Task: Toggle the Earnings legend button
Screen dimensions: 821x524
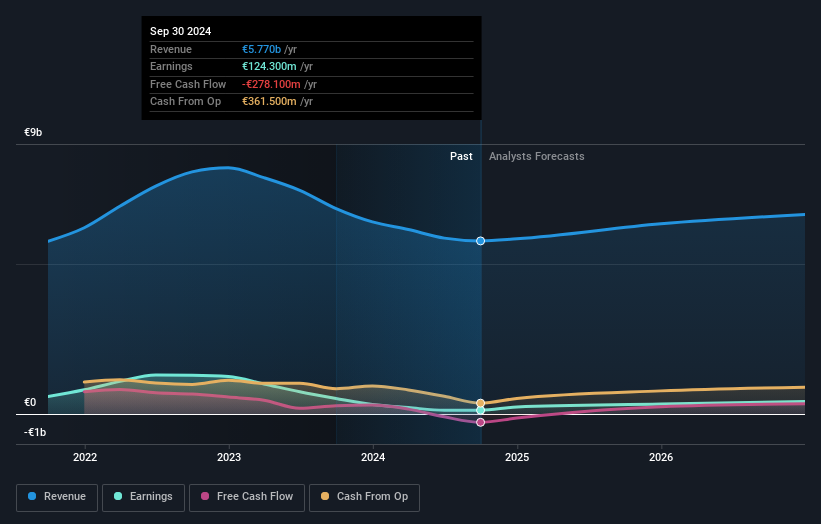Action: 143,497
